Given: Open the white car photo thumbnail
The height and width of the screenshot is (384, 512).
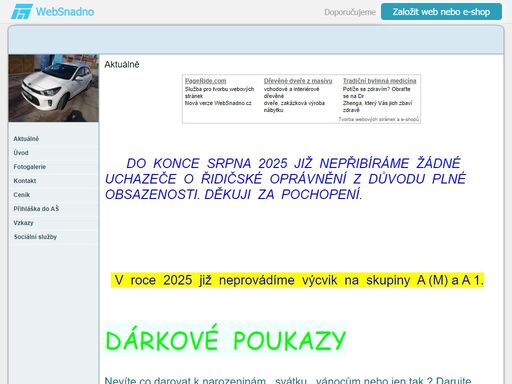Looking at the screenshot, I should (53, 88).
